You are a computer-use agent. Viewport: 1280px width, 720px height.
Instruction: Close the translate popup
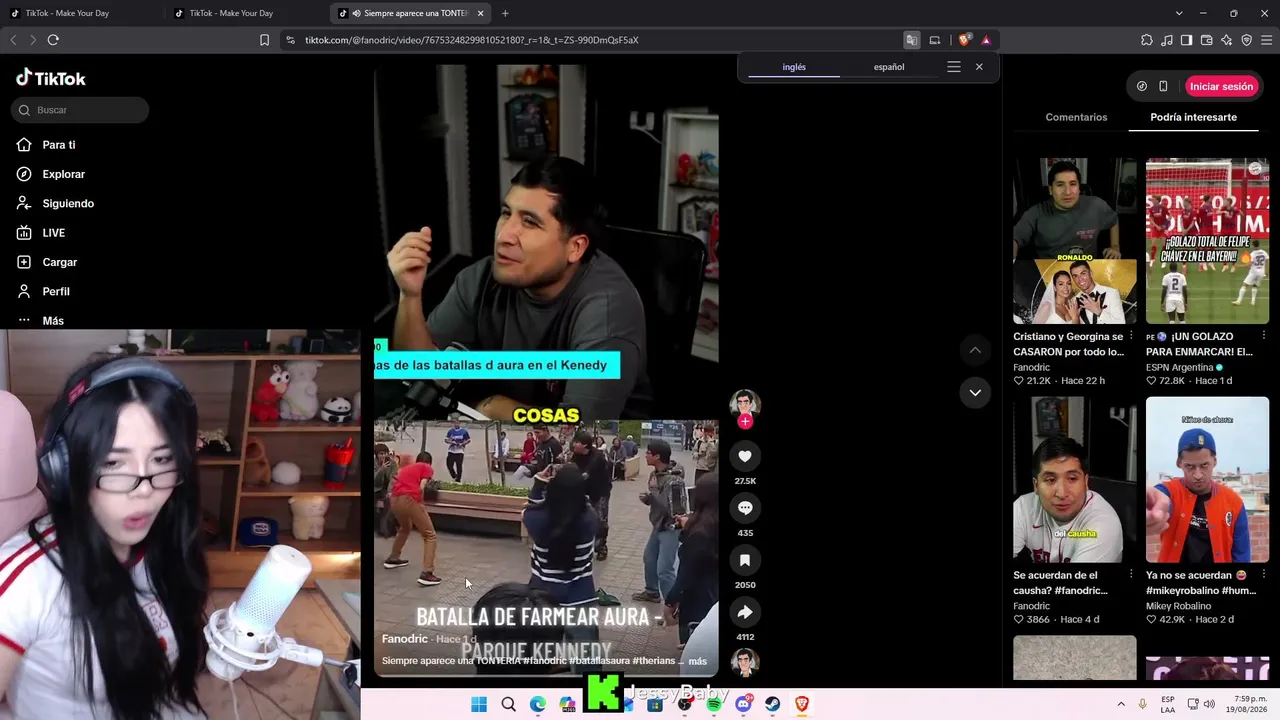(979, 67)
